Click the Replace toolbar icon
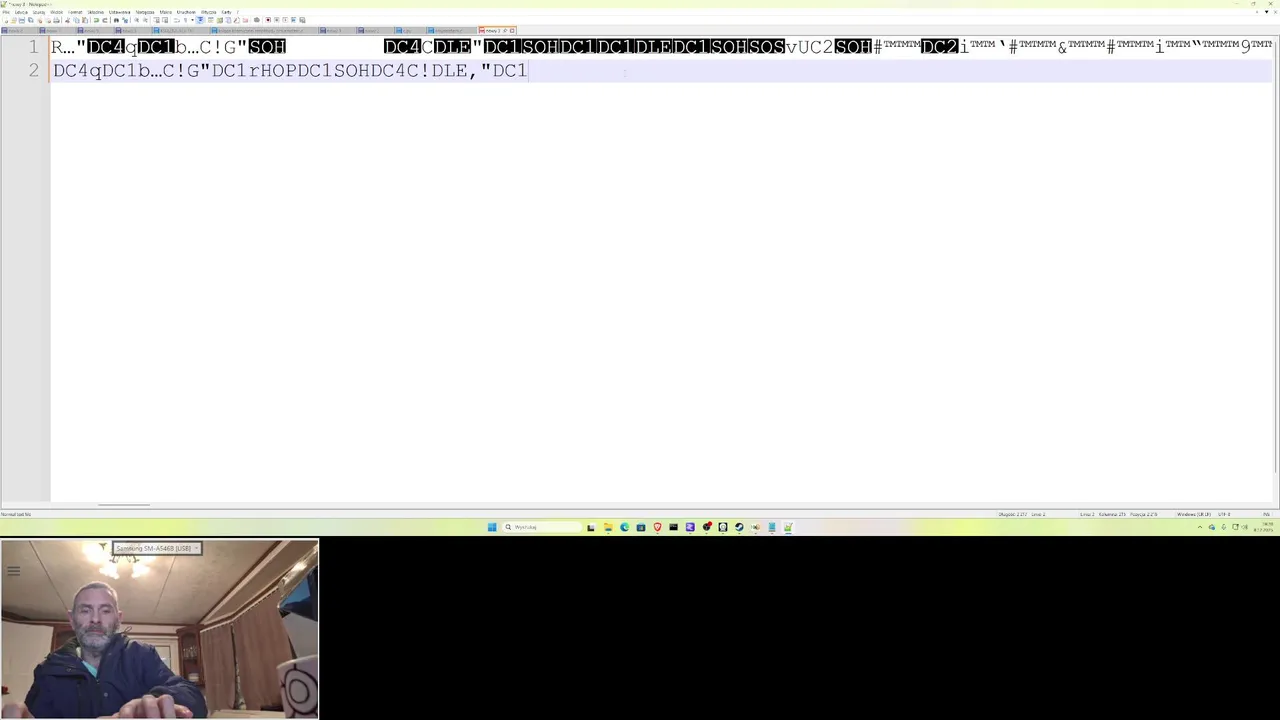 pyautogui.click(x=125, y=20)
